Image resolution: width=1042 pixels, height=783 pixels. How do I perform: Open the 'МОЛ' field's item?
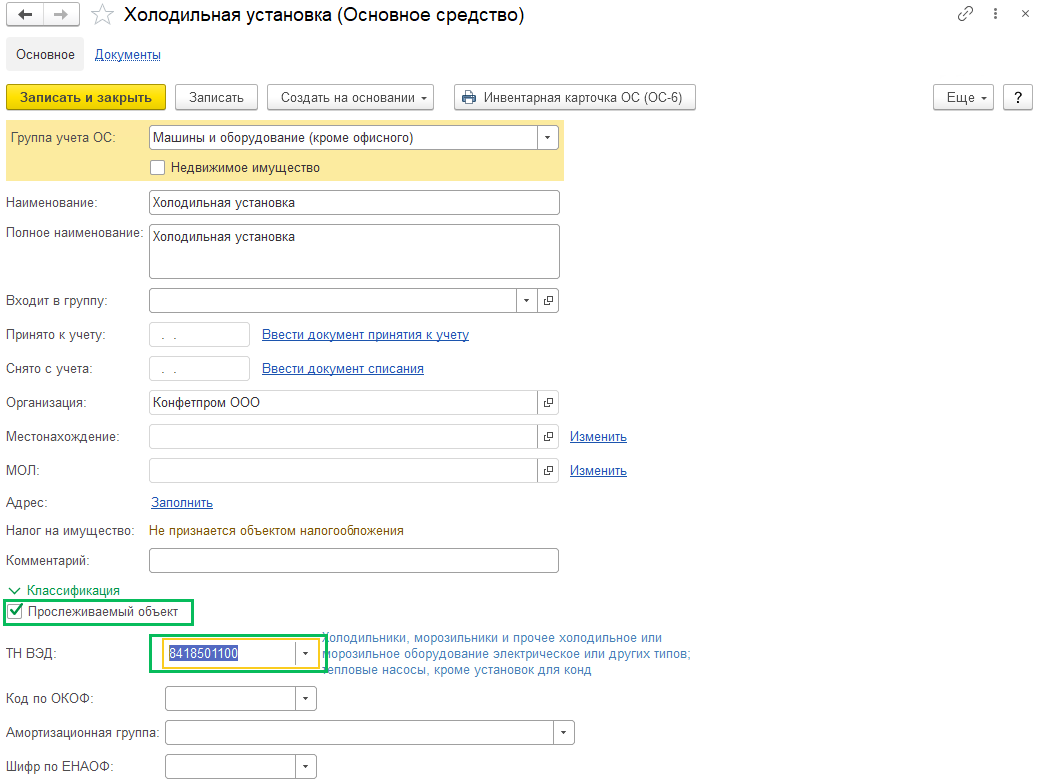pos(548,471)
